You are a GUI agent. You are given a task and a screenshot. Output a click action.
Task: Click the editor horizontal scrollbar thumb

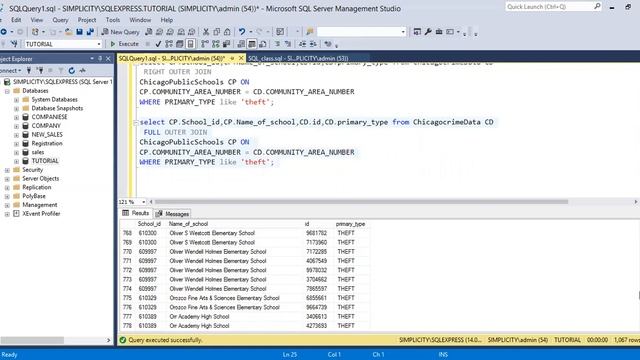tap(361, 202)
